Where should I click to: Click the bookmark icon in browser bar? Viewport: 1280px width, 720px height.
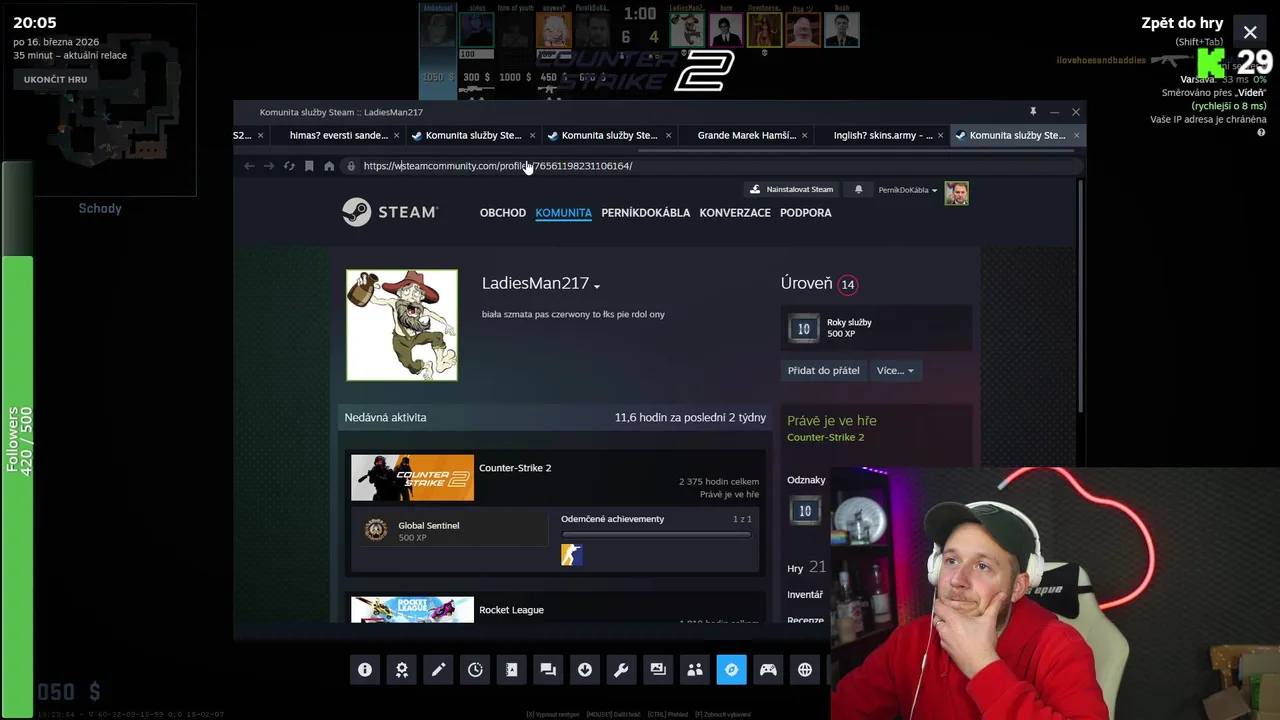[309, 166]
